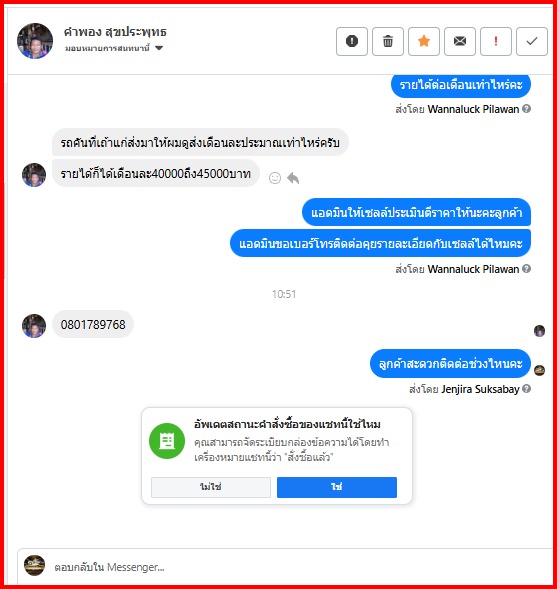Click customer name คำพอง สุขประพฤทธ in header
557x589 pixels.
point(115,32)
